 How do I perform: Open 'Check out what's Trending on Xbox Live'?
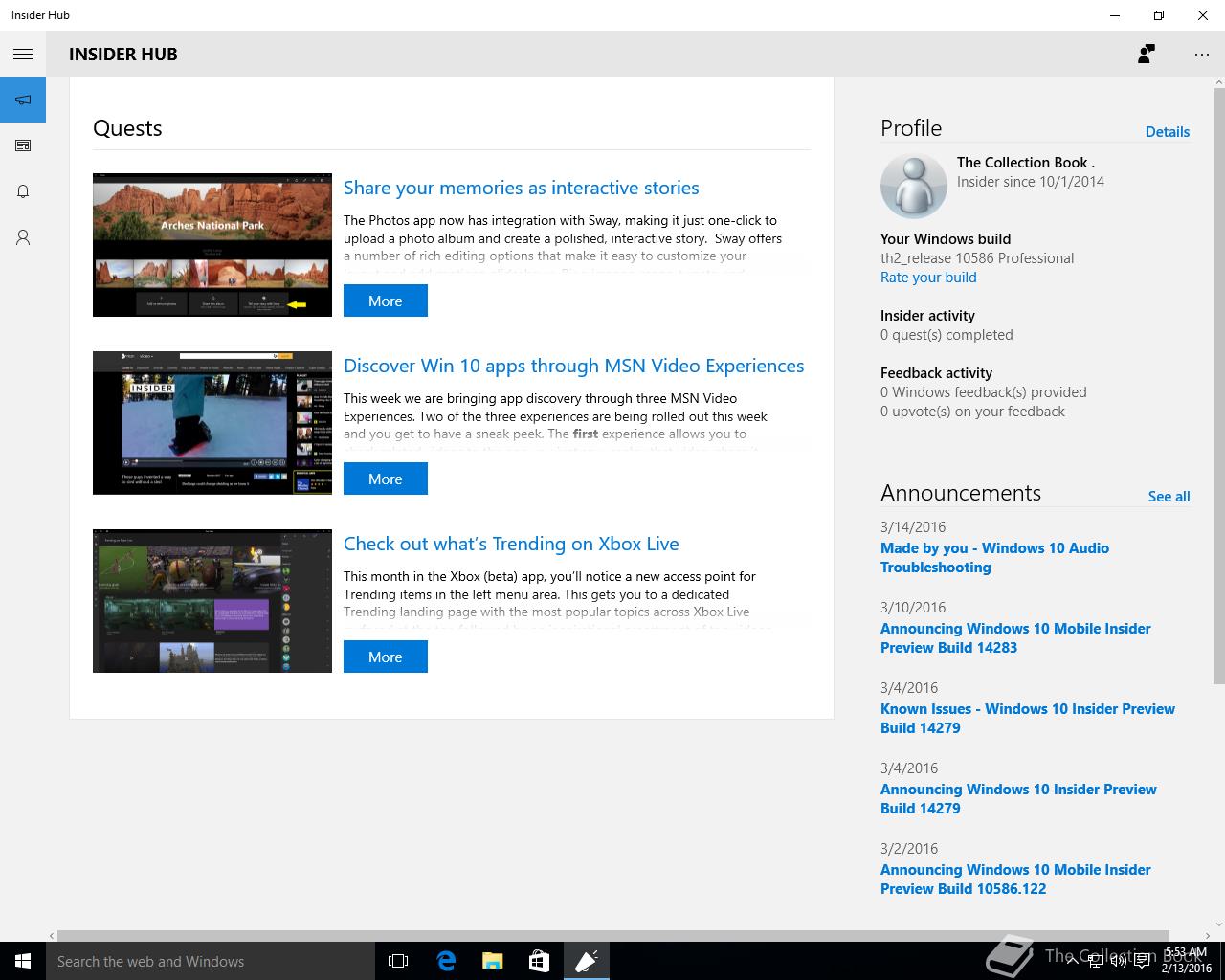tap(511, 544)
